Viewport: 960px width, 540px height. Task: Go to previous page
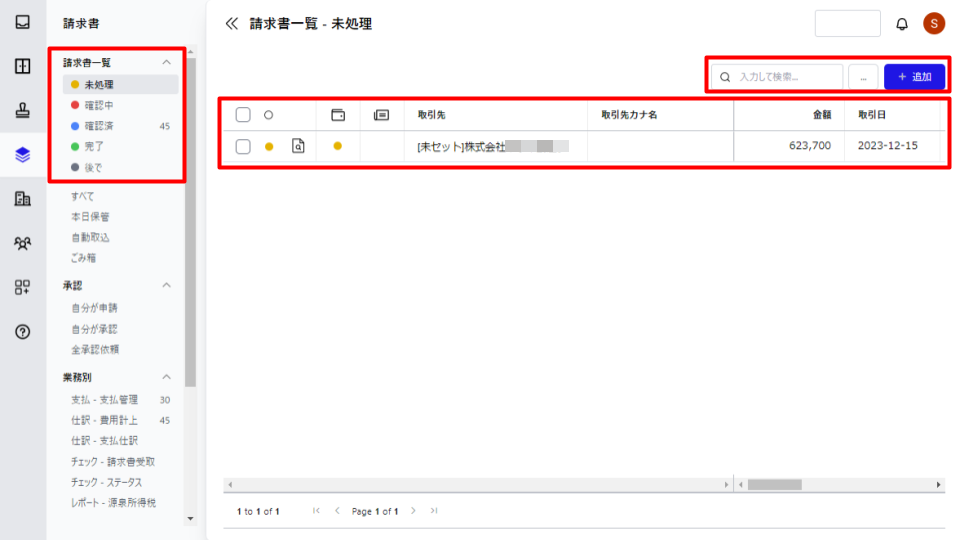pyautogui.click(x=337, y=511)
